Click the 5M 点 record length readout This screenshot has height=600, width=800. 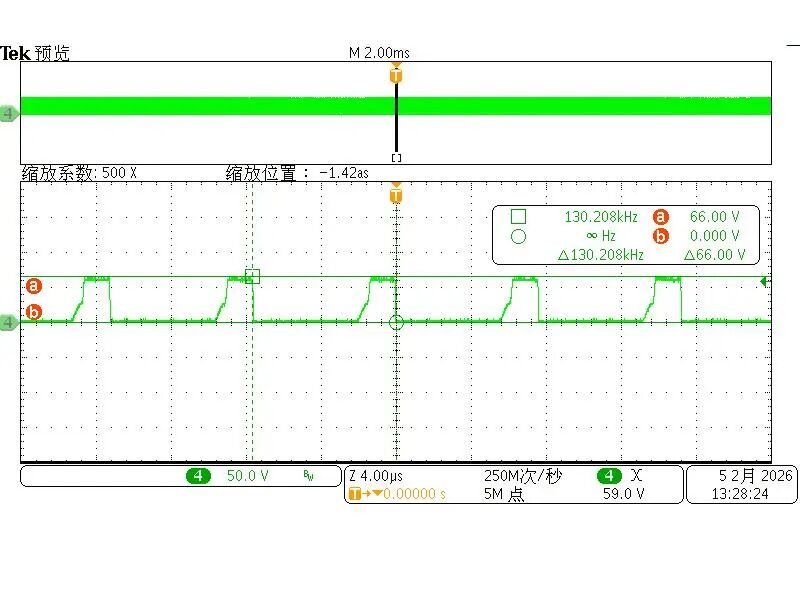pos(504,494)
